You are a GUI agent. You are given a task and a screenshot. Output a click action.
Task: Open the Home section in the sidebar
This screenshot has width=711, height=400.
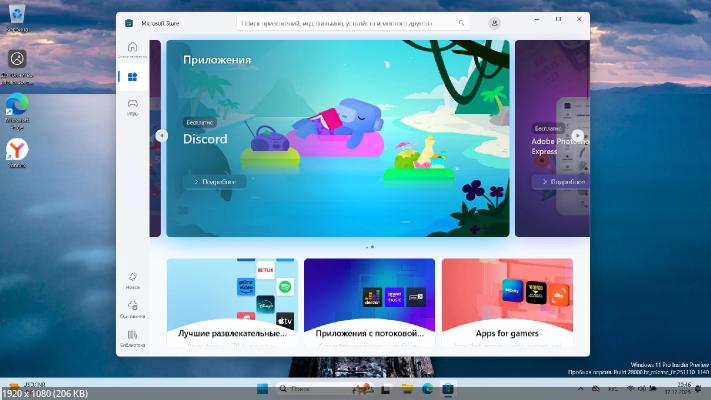(x=132, y=49)
